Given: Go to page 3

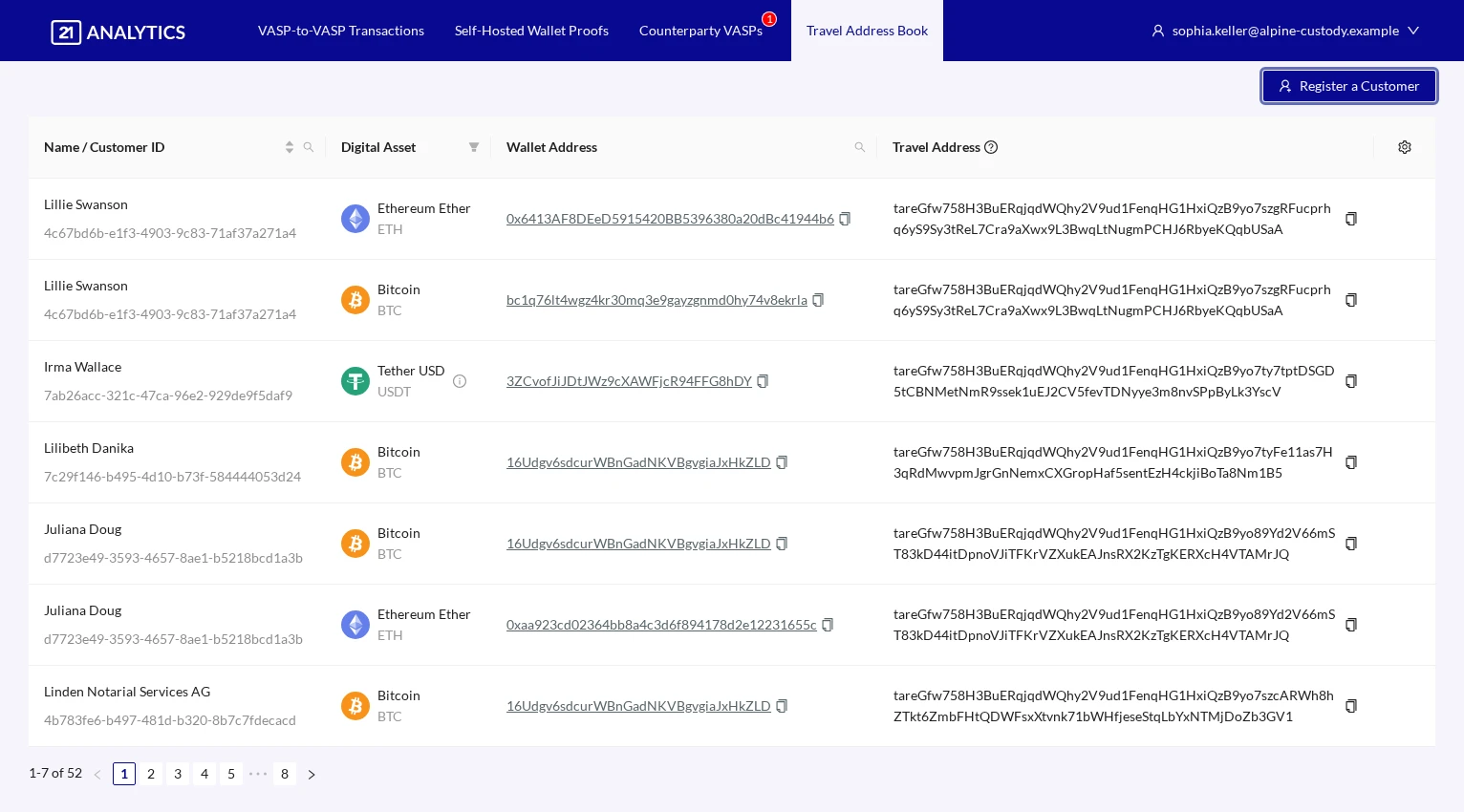Looking at the screenshot, I should click(178, 774).
